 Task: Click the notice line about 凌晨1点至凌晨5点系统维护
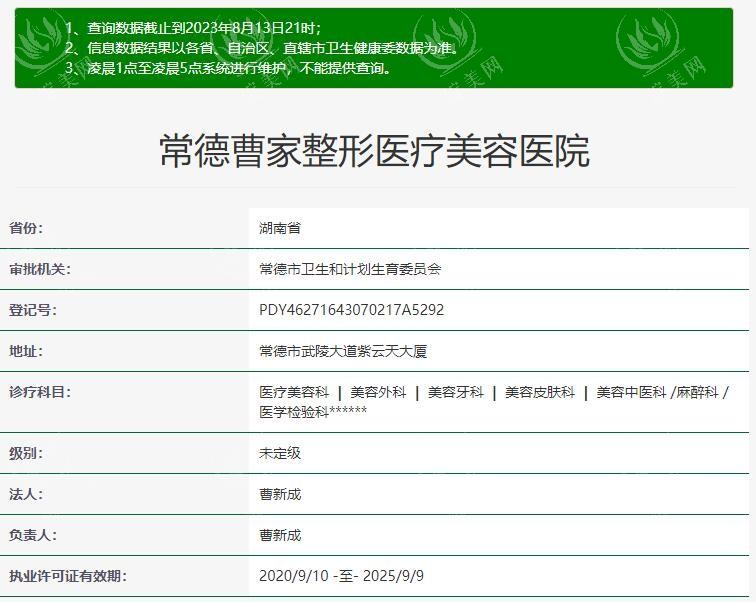(229, 68)
